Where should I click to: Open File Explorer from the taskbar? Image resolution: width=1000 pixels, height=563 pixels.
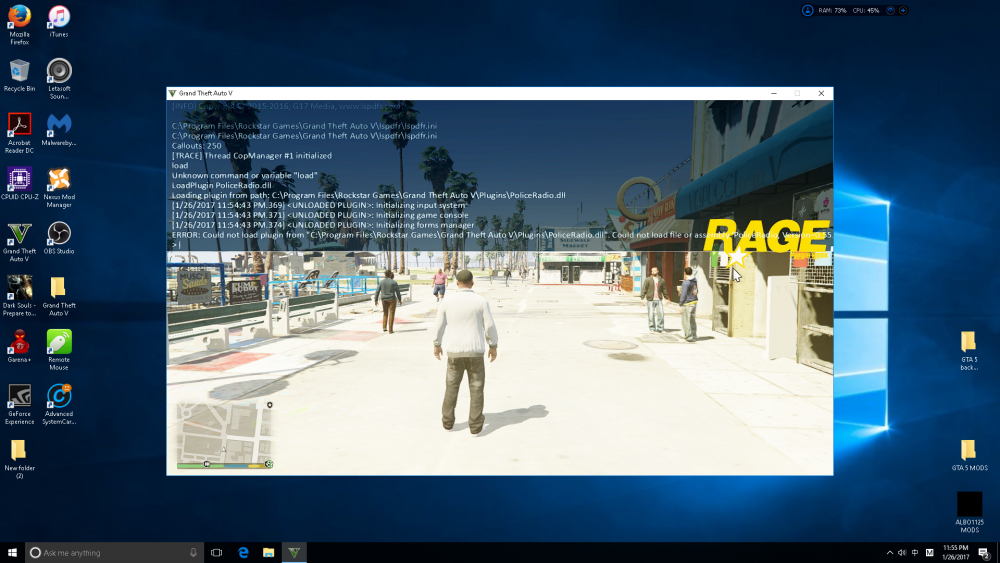pyautogui.click(x=268, y=553)
